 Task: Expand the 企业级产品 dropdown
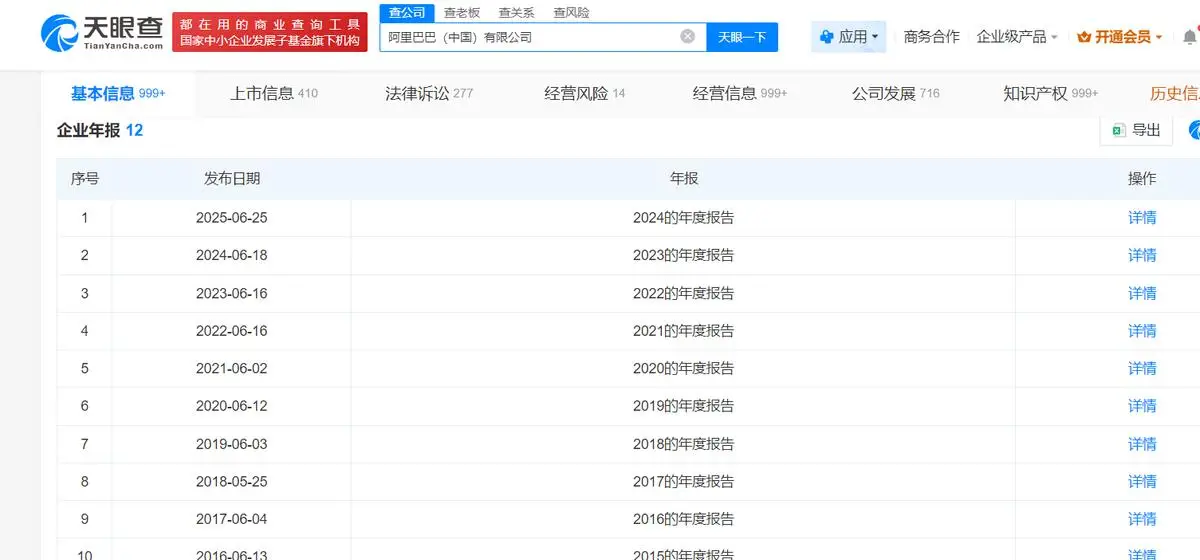click(1017, 37)
